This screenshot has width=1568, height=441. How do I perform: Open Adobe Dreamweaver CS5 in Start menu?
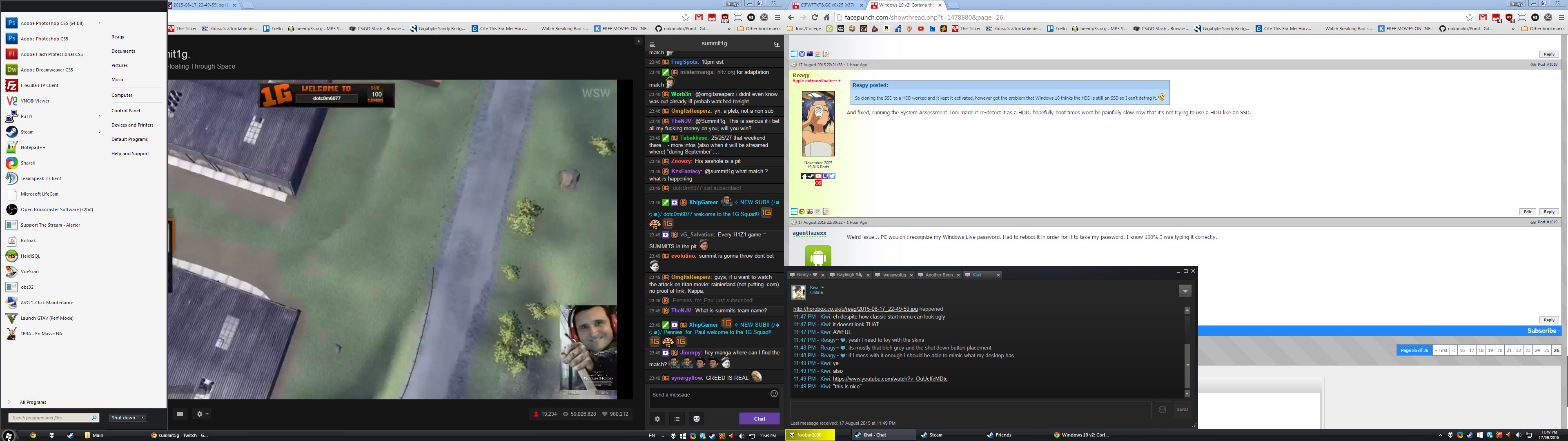[47, 70]
